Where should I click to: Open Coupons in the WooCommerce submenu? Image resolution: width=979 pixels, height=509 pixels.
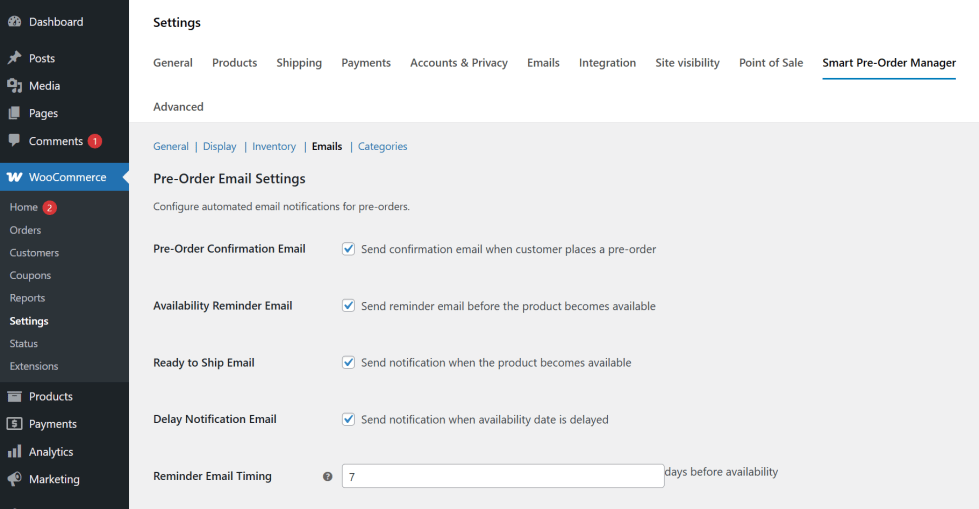(30, 276)
